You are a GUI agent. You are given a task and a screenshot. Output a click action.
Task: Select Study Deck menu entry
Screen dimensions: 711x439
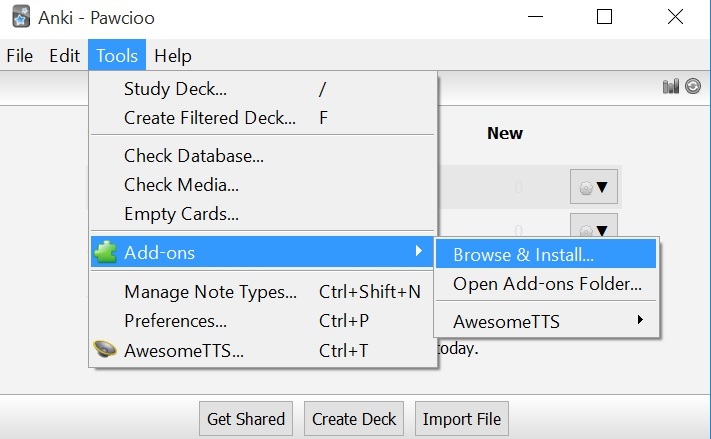(175, 89)
